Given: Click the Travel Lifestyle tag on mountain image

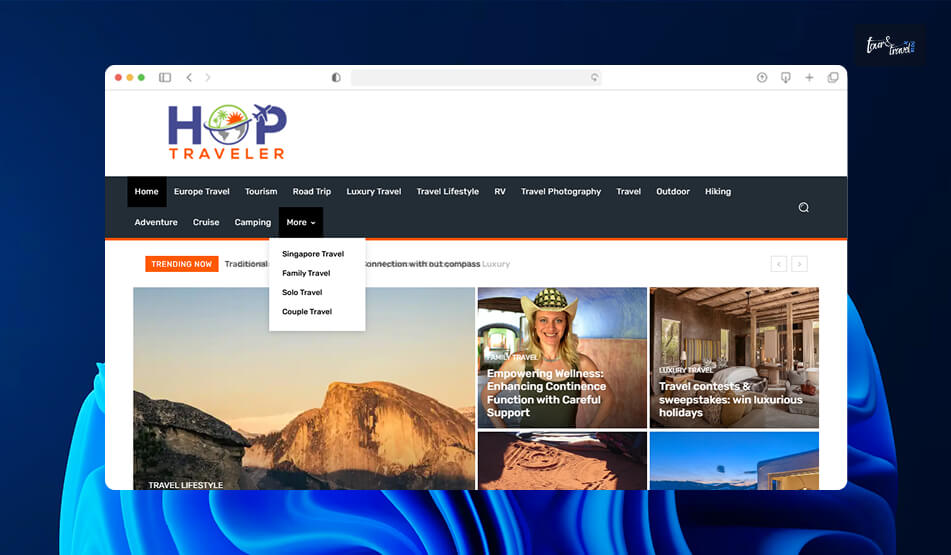Looking at the screenshot, I should pyautogui.click(x=186, y=485).
